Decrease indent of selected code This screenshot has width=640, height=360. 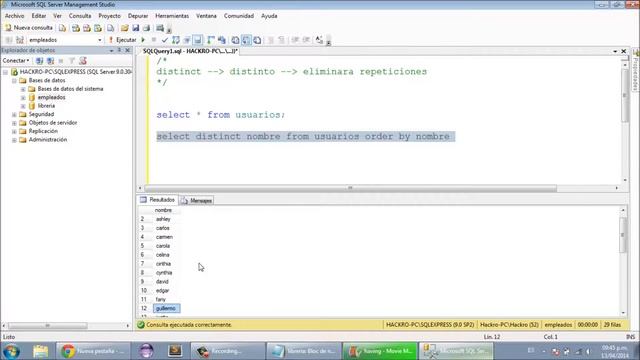pyautogui.click(x=295, y=40)
